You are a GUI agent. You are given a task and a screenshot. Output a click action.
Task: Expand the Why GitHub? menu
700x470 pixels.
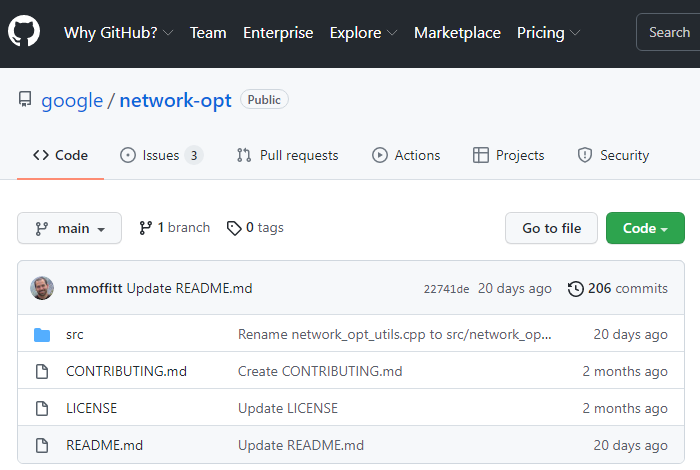click(x=118, y=33)
